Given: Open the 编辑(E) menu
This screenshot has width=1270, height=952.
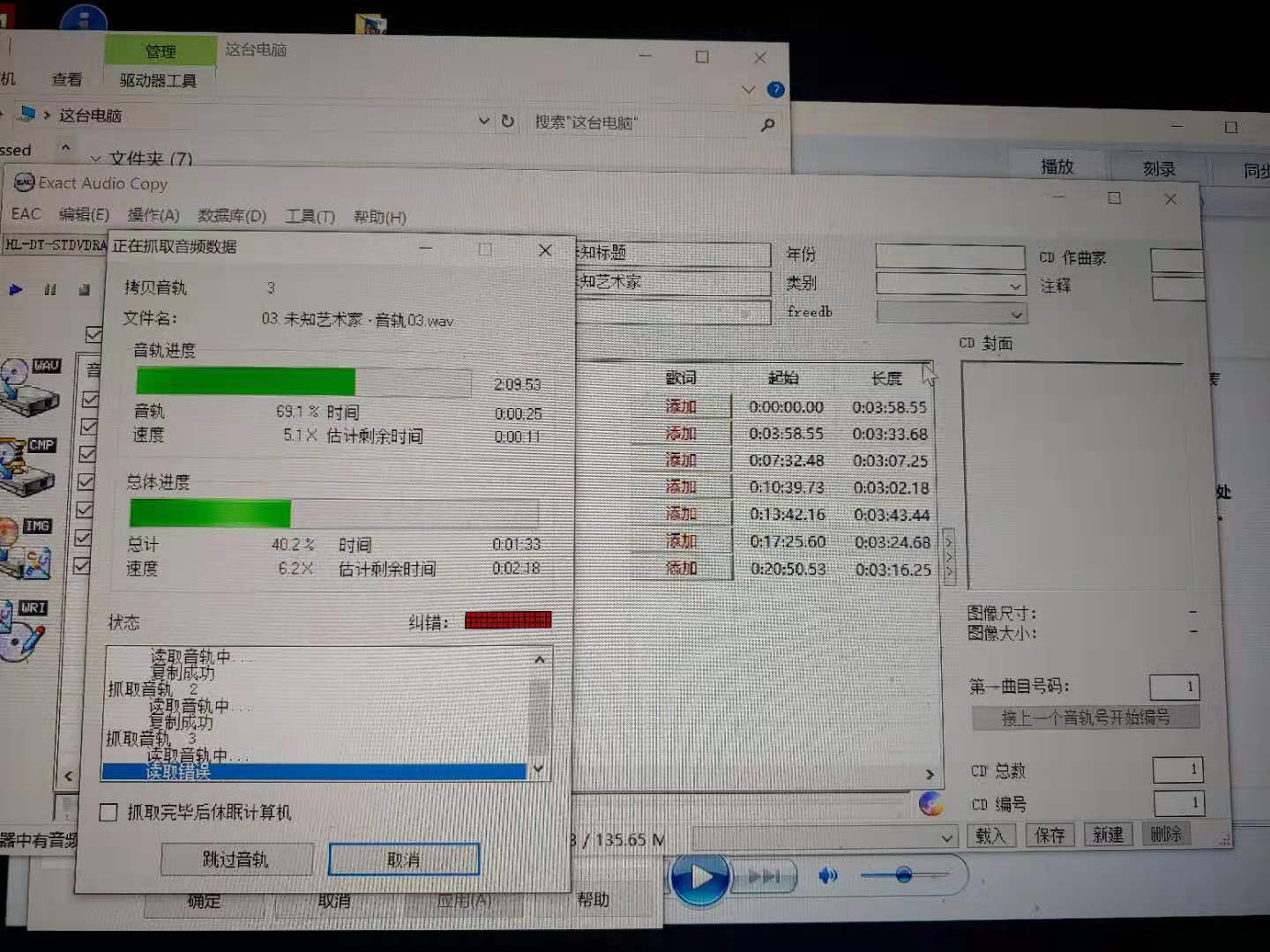Looking at the screenshot, I should click(84, 214).
